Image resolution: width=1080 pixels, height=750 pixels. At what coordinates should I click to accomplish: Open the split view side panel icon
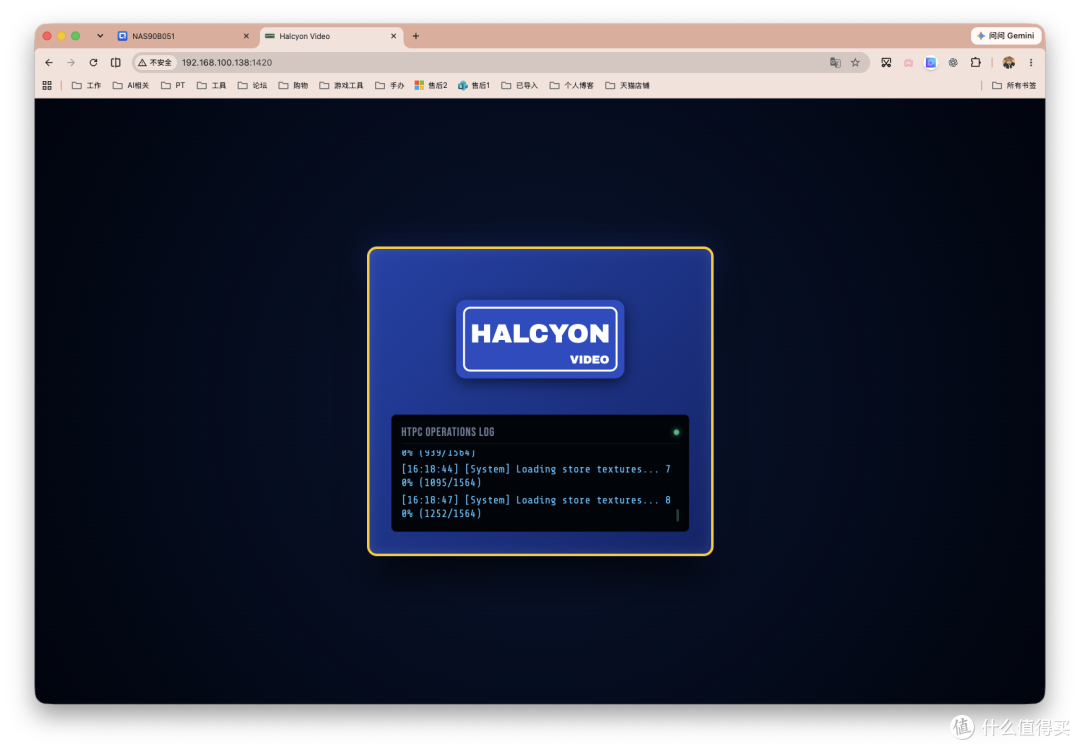116,63
